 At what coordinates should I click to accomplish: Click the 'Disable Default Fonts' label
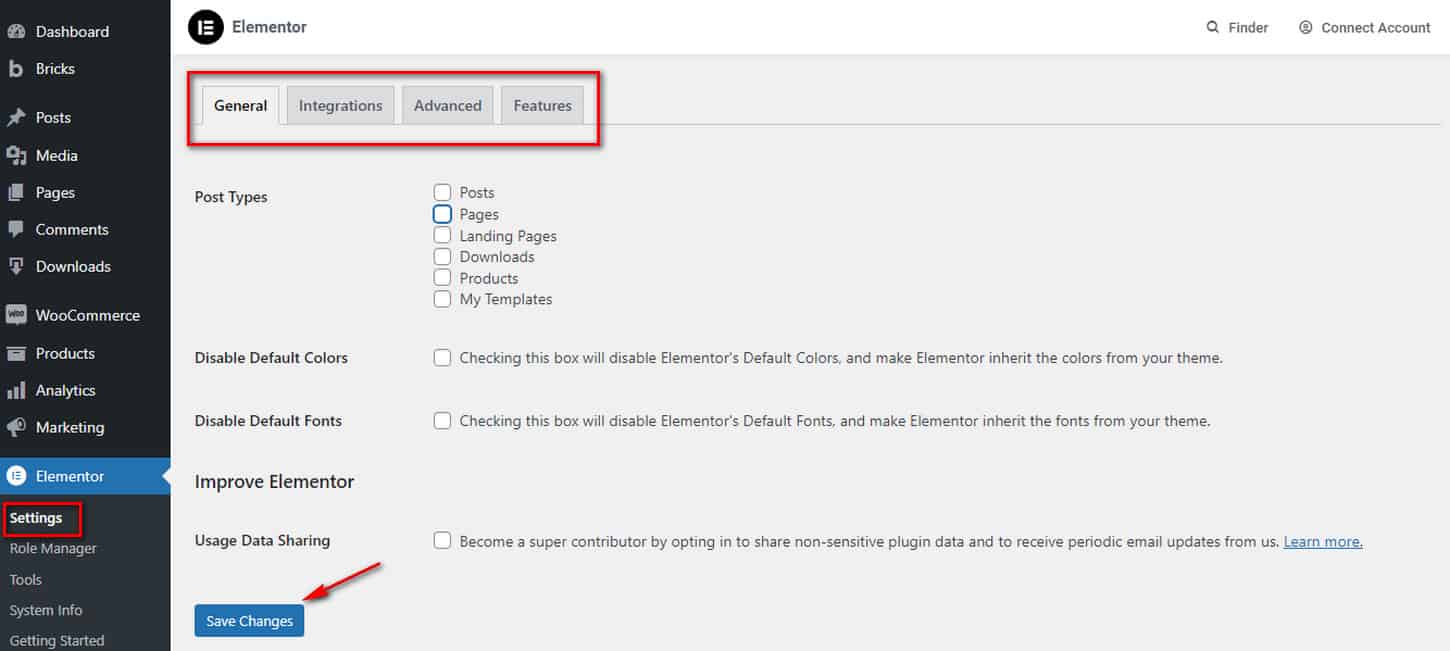(268, 421)
